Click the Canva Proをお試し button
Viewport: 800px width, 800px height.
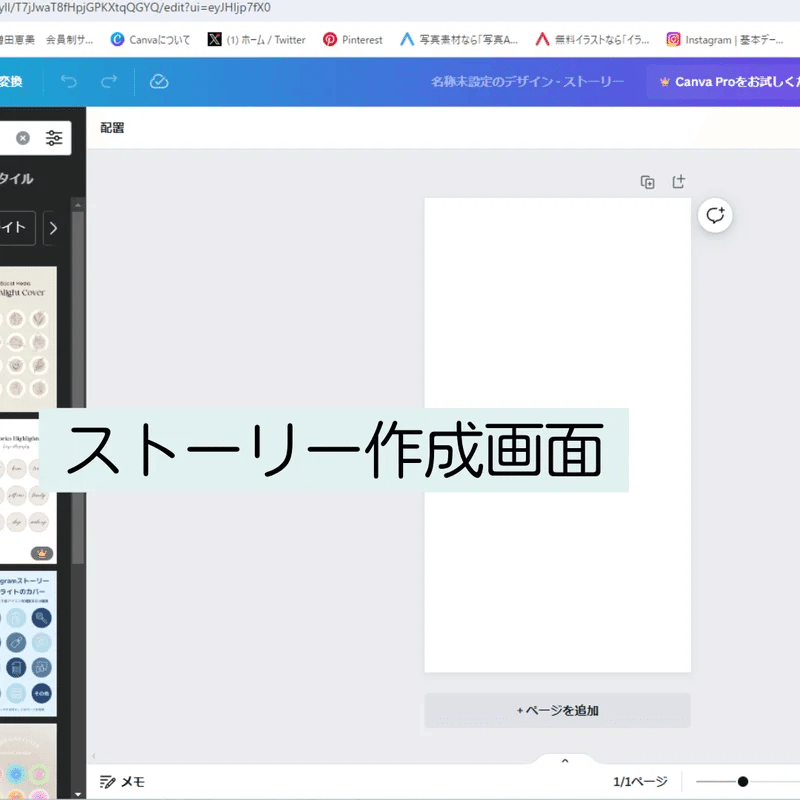[723, 82]
